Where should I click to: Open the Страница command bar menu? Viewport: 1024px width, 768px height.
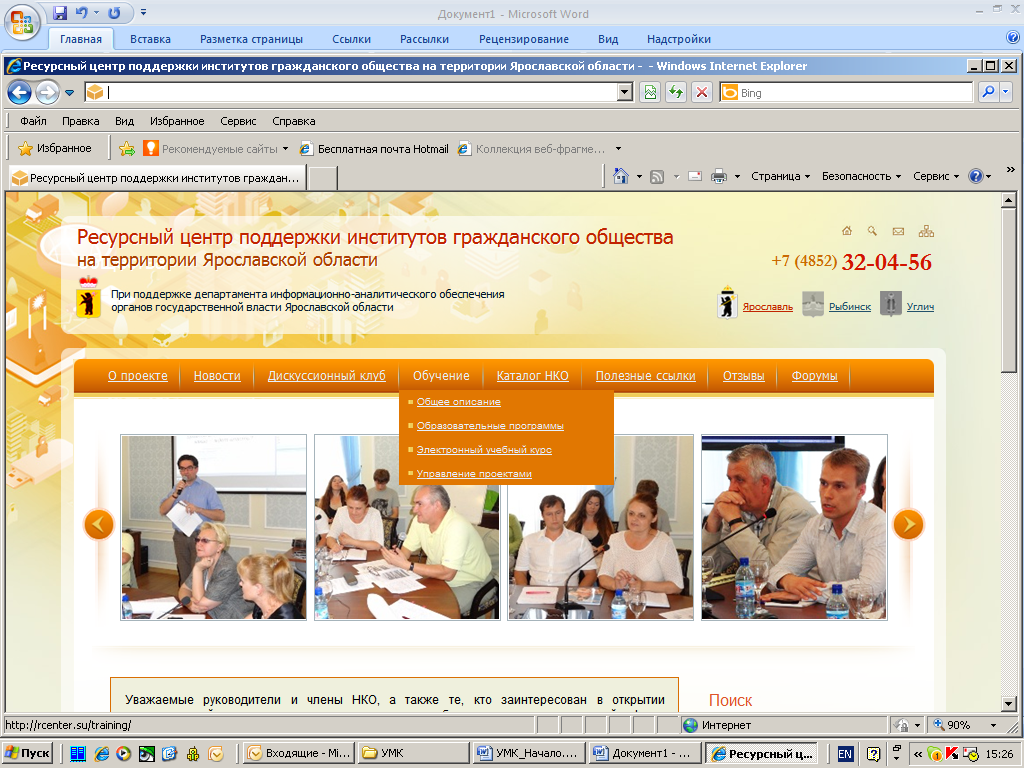(780, 176)
